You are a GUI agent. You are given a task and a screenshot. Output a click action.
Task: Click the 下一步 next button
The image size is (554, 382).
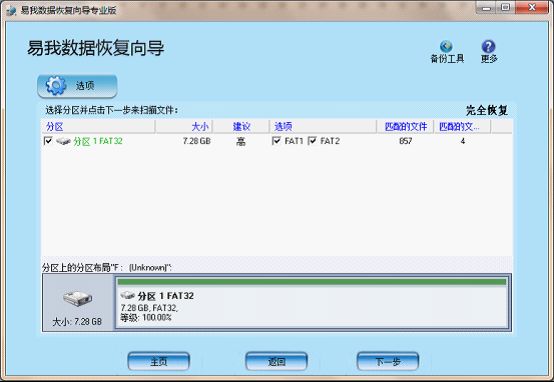[x=388, y=361]
